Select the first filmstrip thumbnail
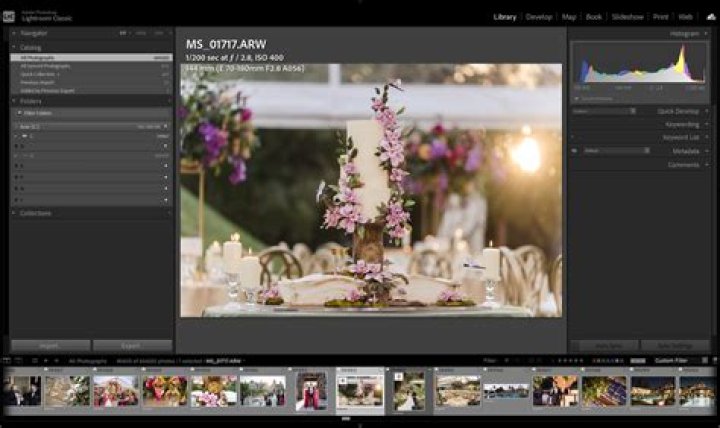Image resolution: width=720 pixels, height=428 pixels. (21, 391)
